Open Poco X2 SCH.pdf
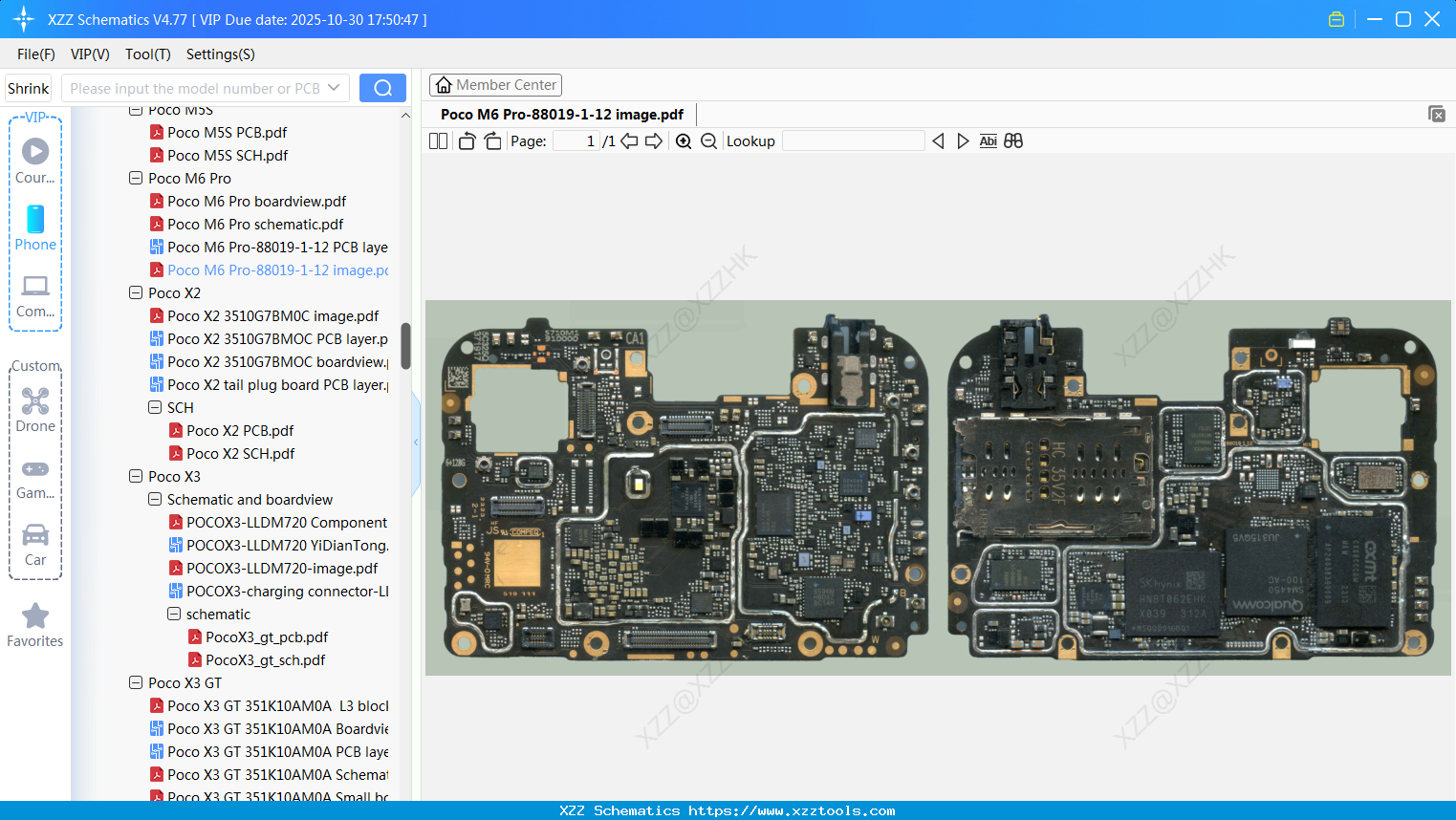1456x820 pixels. [x=232, y=453]
